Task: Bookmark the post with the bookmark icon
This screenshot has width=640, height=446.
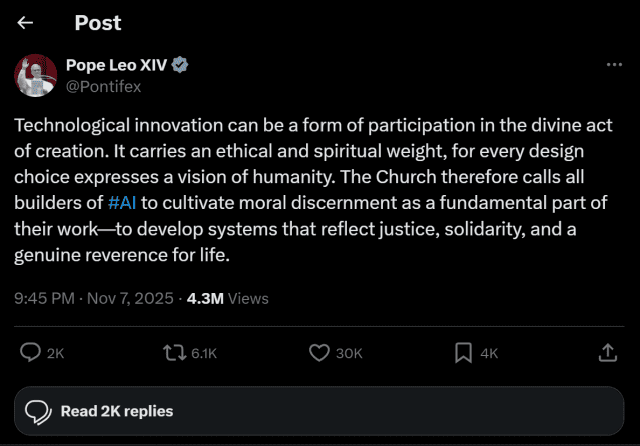Action: [x=464, y=352]
